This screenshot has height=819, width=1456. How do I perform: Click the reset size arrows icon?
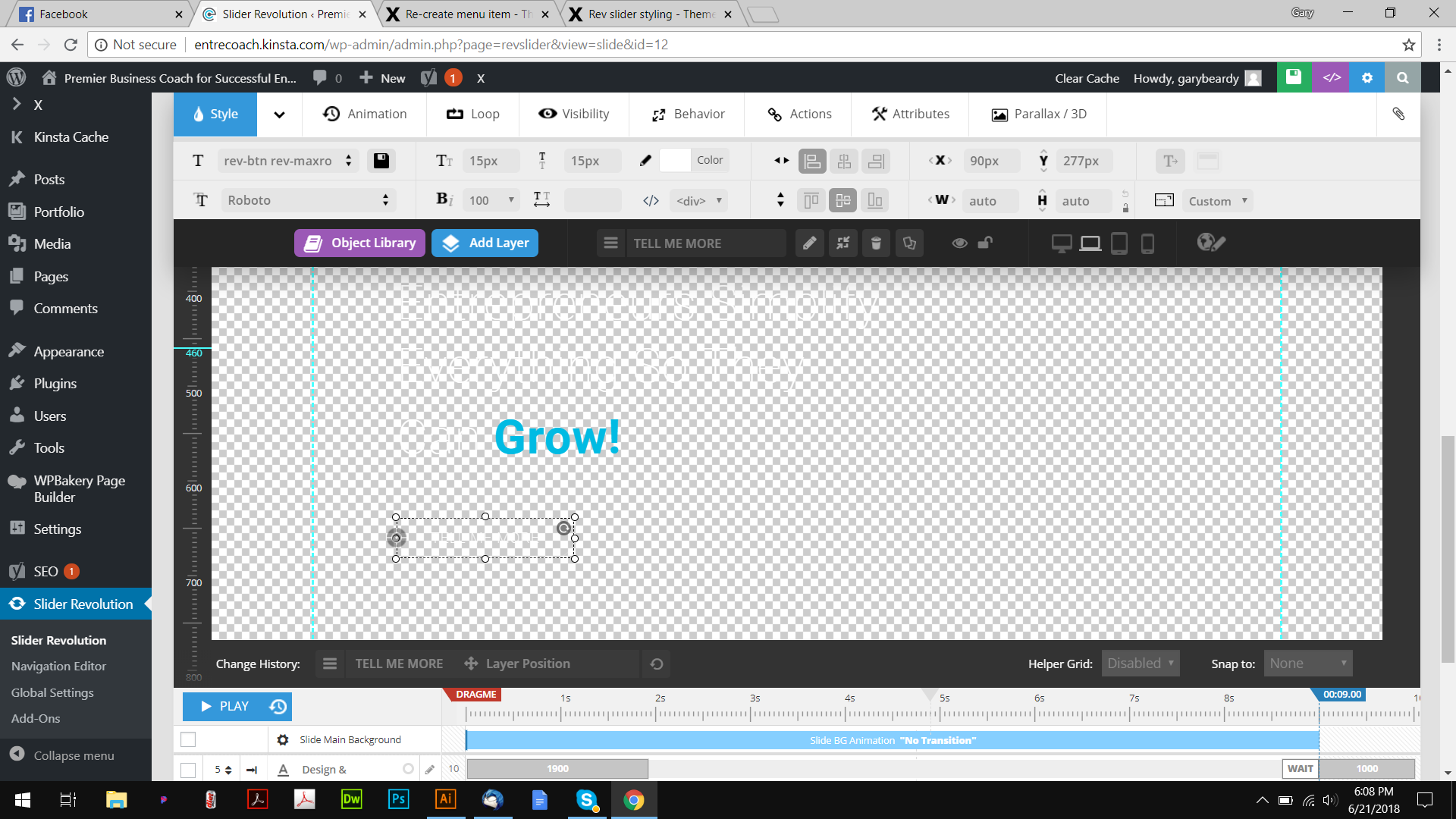point(843,243)
